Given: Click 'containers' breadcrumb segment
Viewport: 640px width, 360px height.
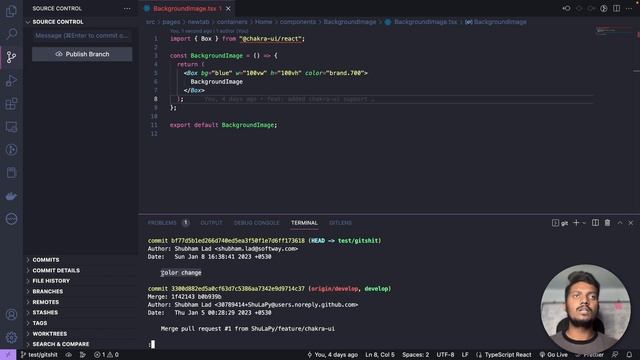Looking at the screenshot, I should point(232,22).
